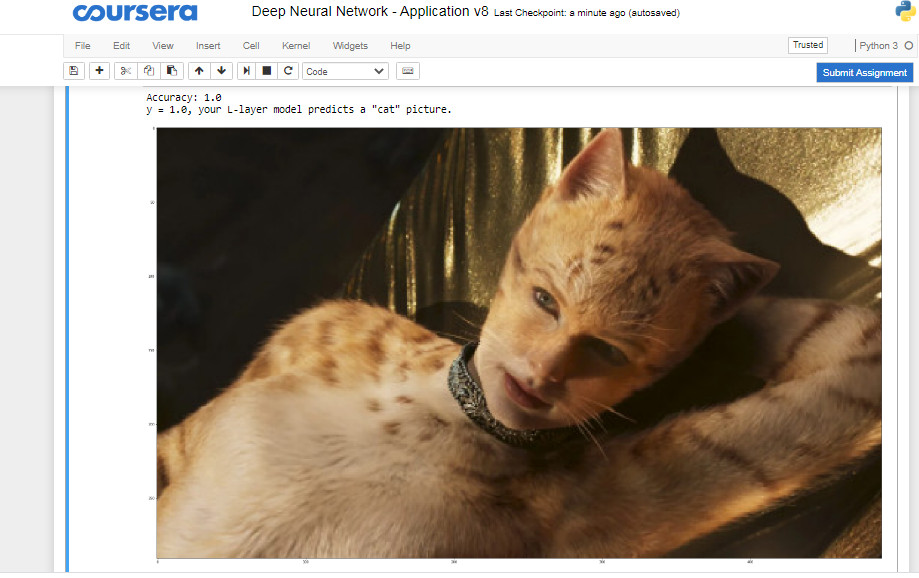Open the View menu
919x578 pixels.
(x=163, y=46)
